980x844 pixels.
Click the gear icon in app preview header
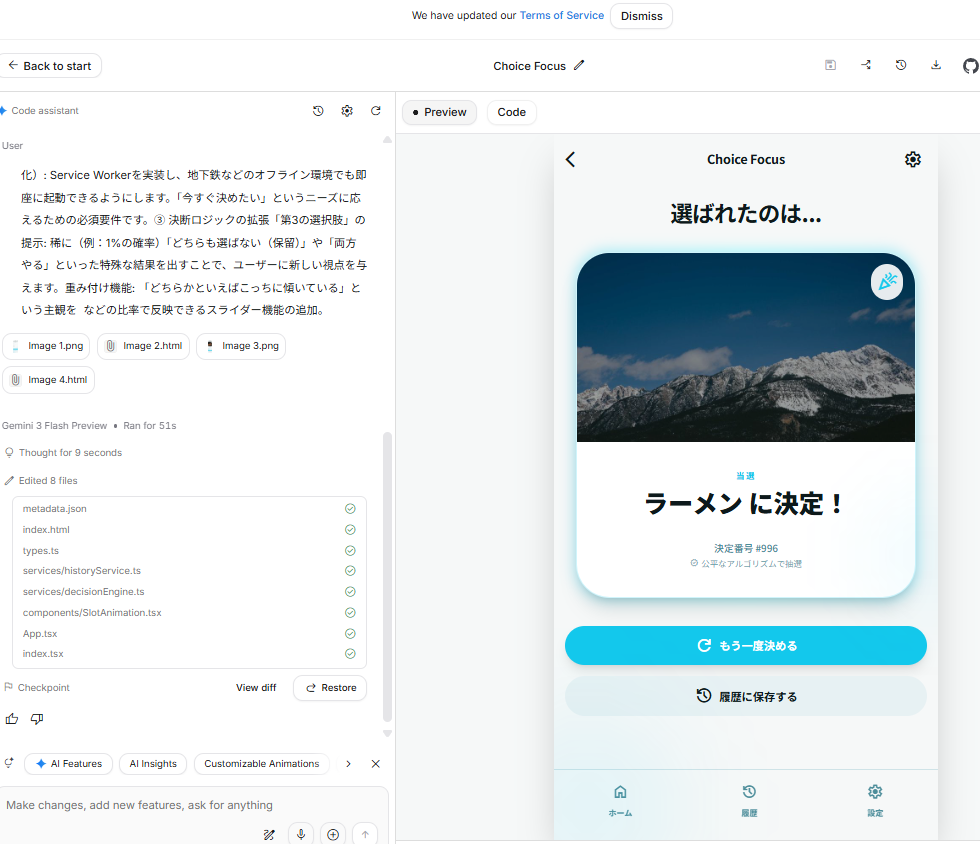click(x=912, y=159)
